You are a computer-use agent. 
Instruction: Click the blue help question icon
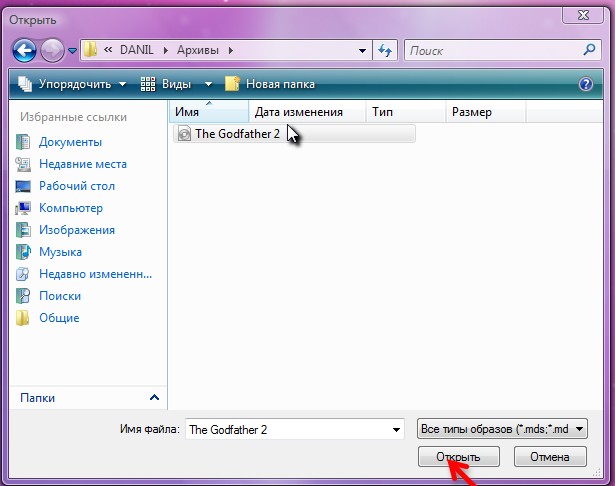pyautogui.click(x=586, y=84)
